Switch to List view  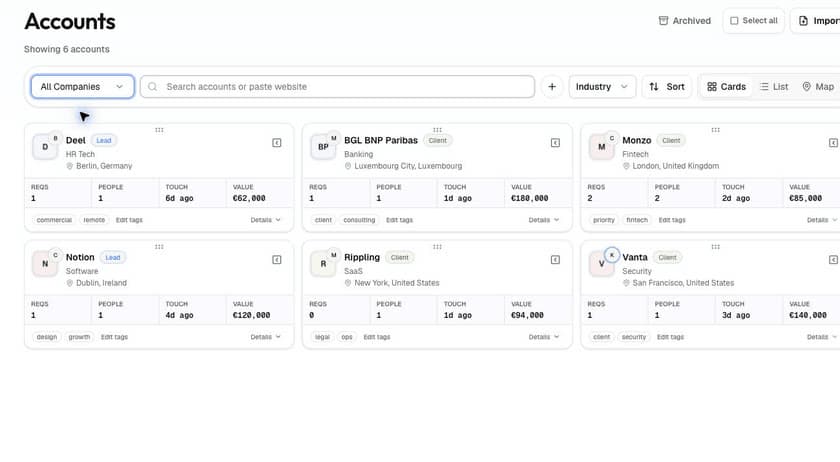point(774,86)
